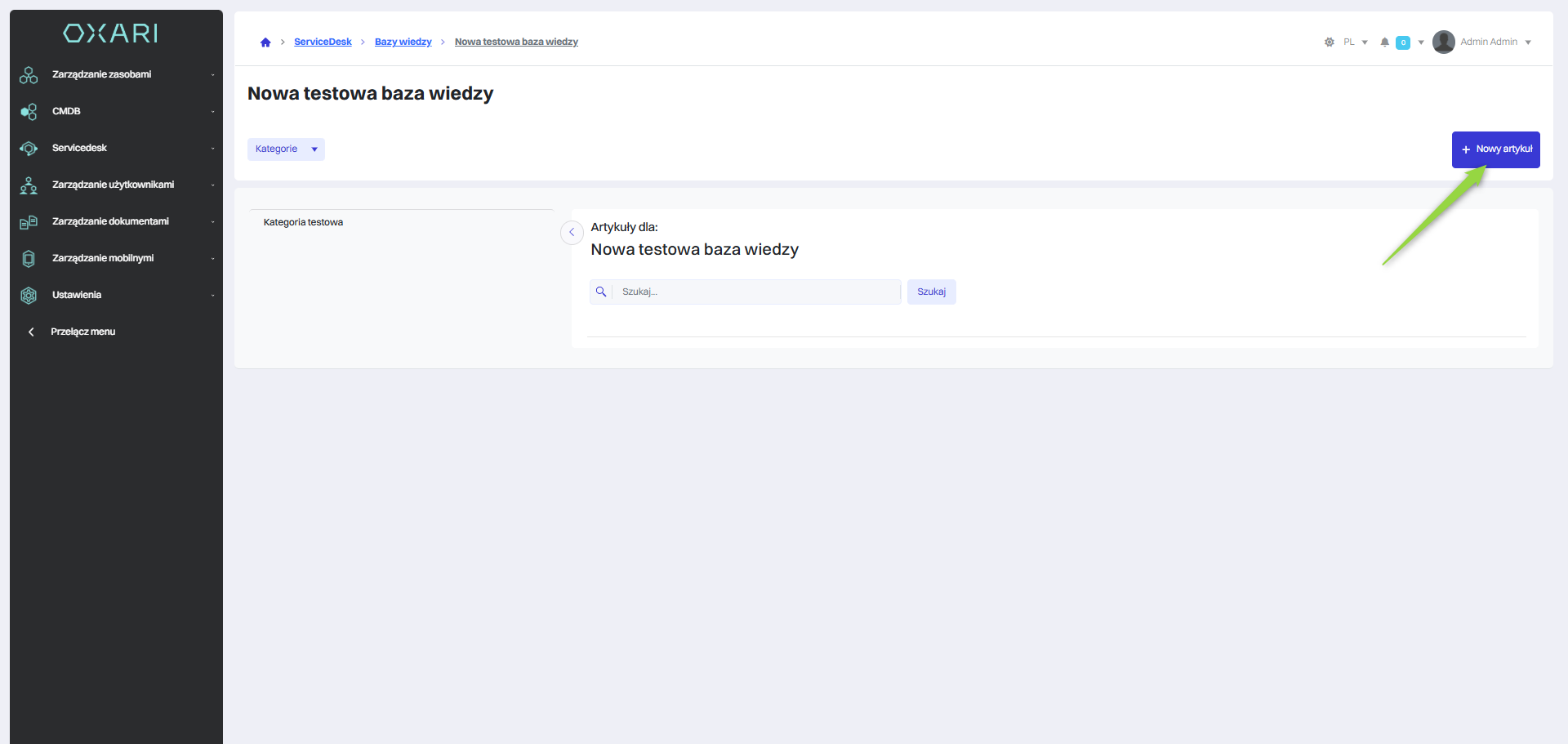This screenshot has height=744, width=1568.
Task: Open the Kategorie dropdown
Action: tap(286, 149)
